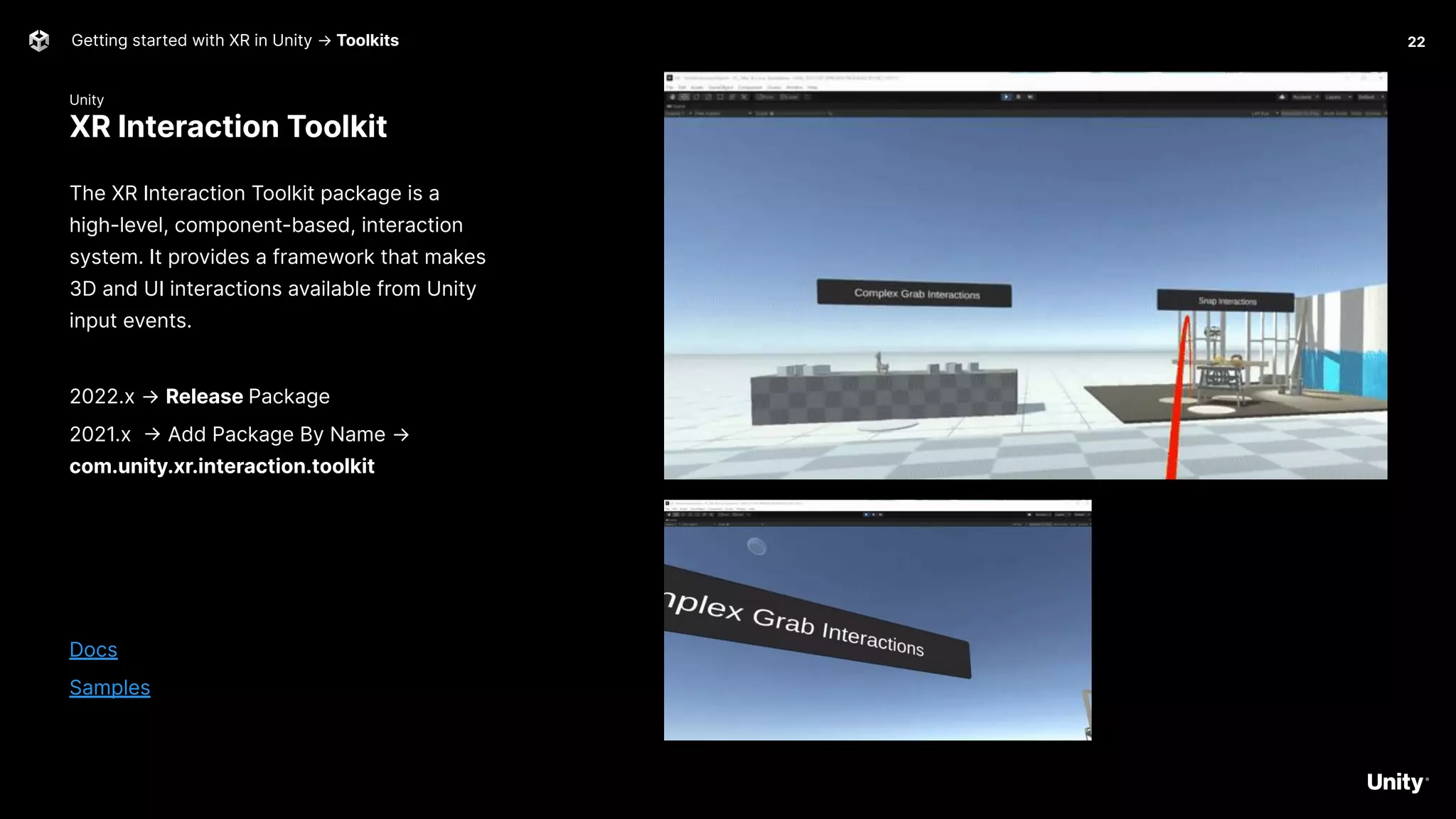This screenshot has width=1456, height=819.
Task: Click the bold Toolkits breadcrumb text
Action: (368, 41)
